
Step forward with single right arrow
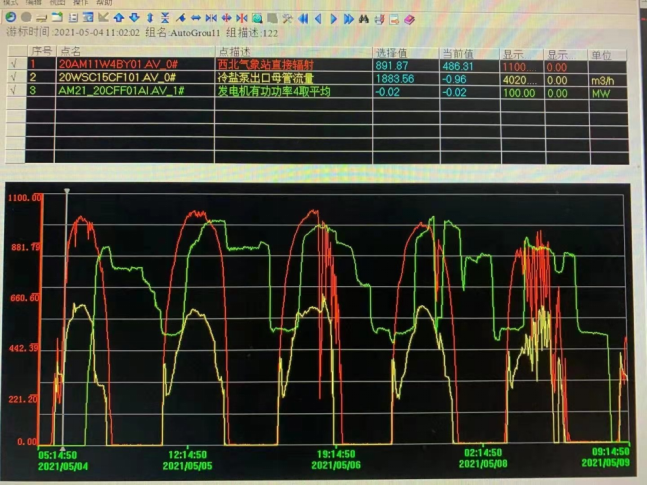333,19
